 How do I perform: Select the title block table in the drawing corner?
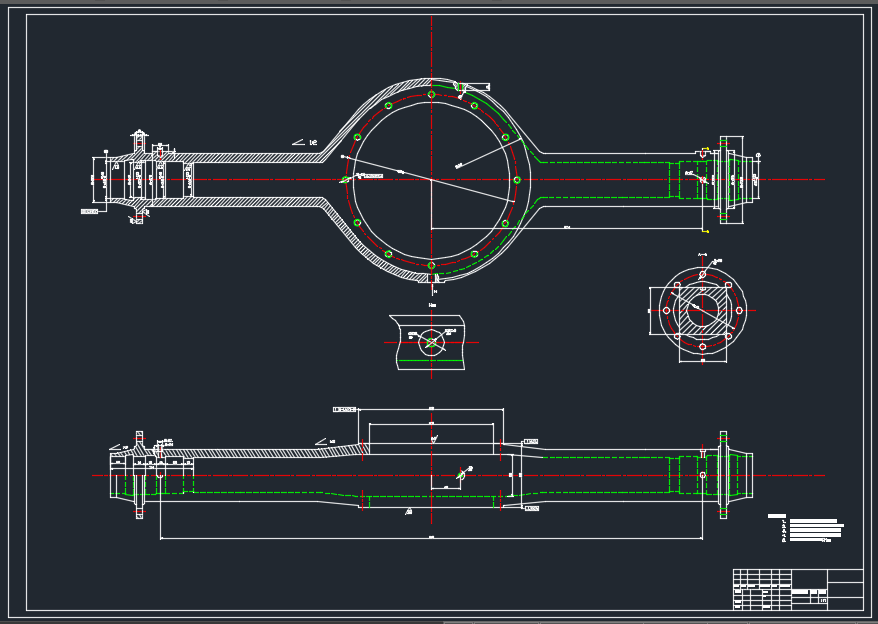(798, 590)
